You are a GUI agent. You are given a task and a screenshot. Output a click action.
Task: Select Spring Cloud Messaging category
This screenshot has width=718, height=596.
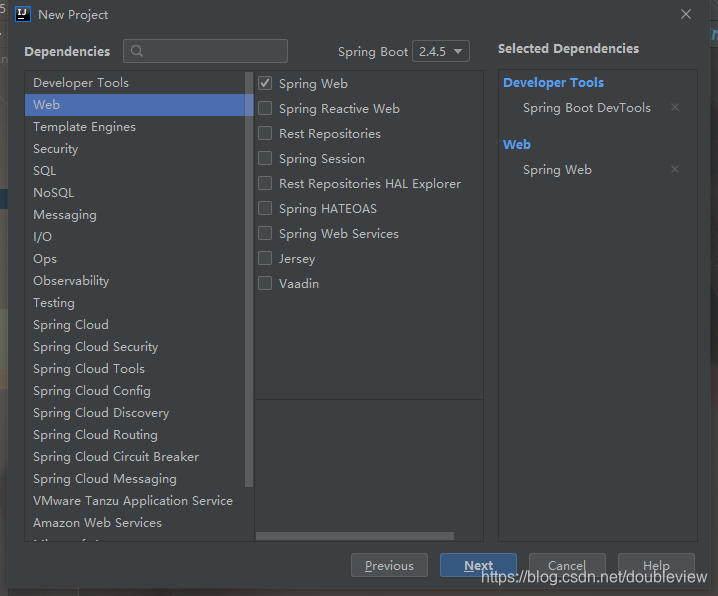coord(135,478)
